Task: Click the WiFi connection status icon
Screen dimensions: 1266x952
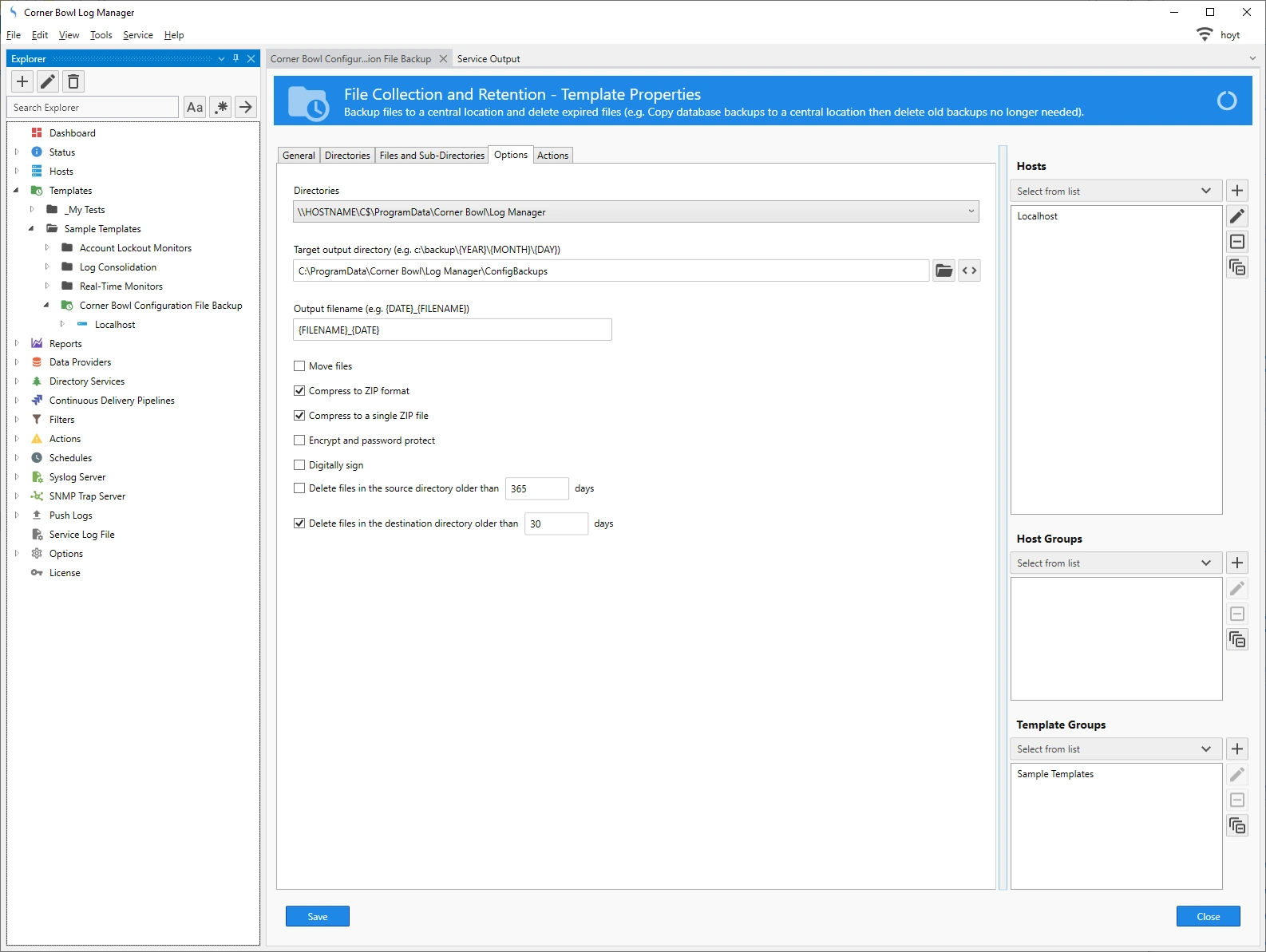Action: pos(1205,34)
